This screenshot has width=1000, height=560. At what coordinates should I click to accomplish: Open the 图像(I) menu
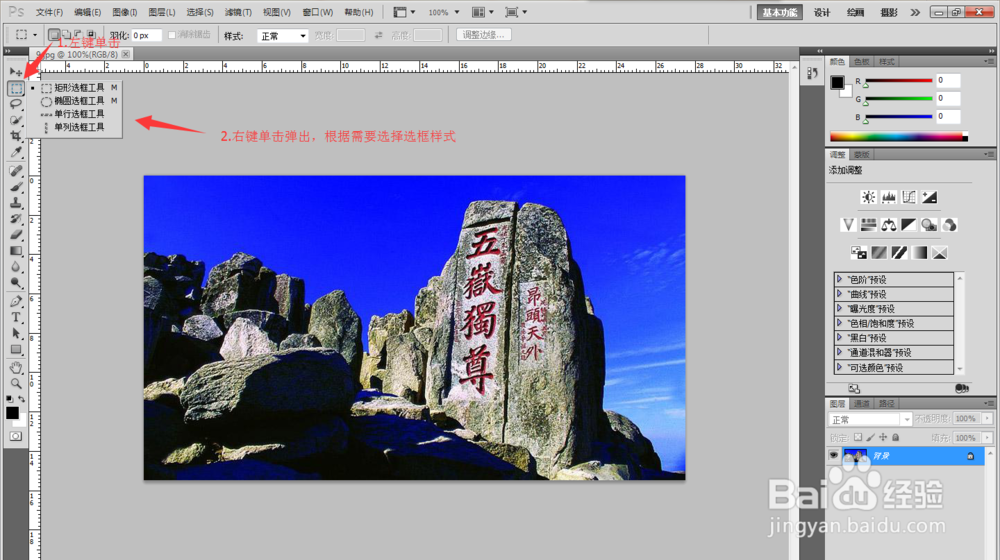(124, 12)
